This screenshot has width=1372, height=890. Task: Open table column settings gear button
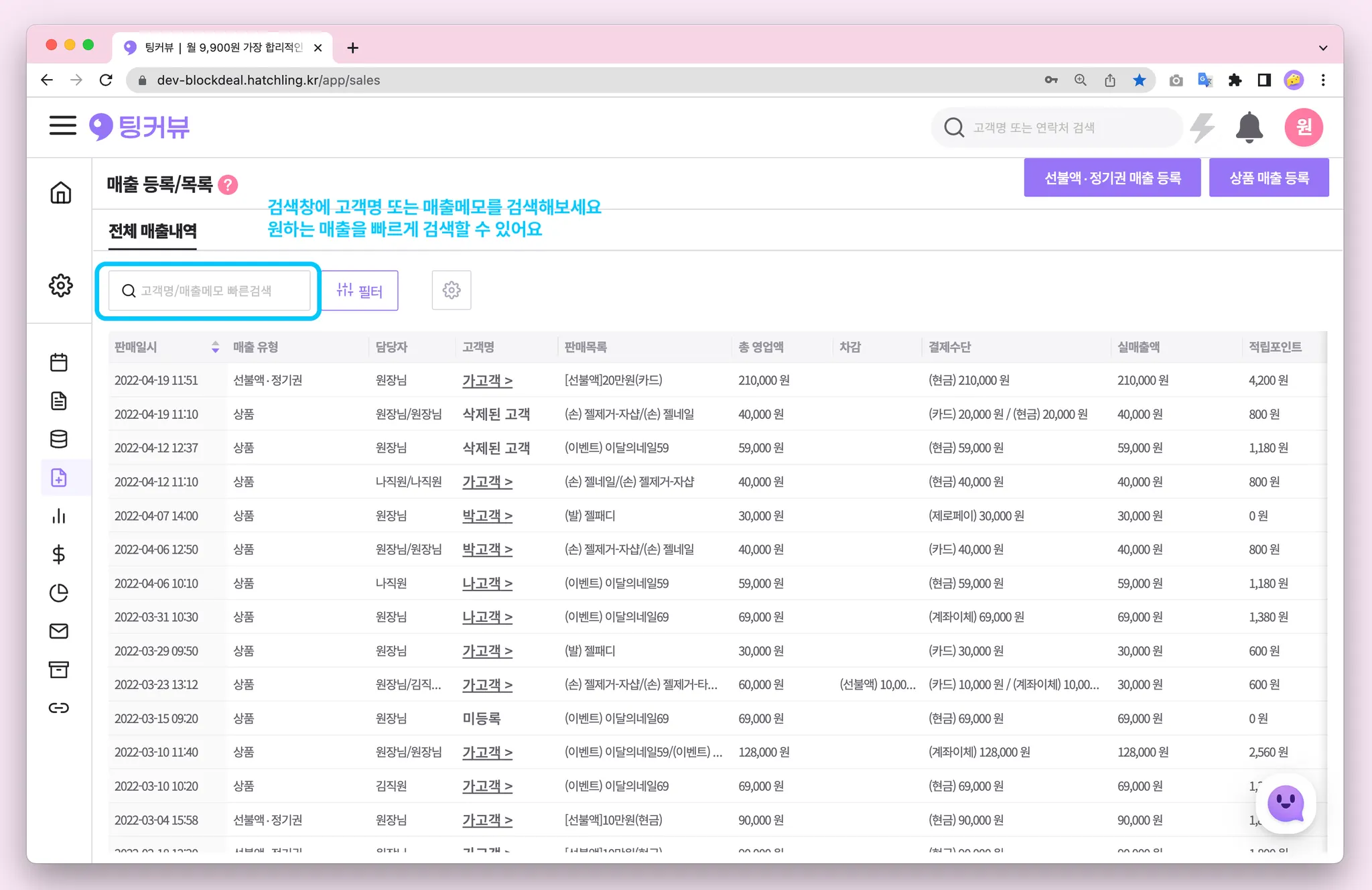point(452,290)
